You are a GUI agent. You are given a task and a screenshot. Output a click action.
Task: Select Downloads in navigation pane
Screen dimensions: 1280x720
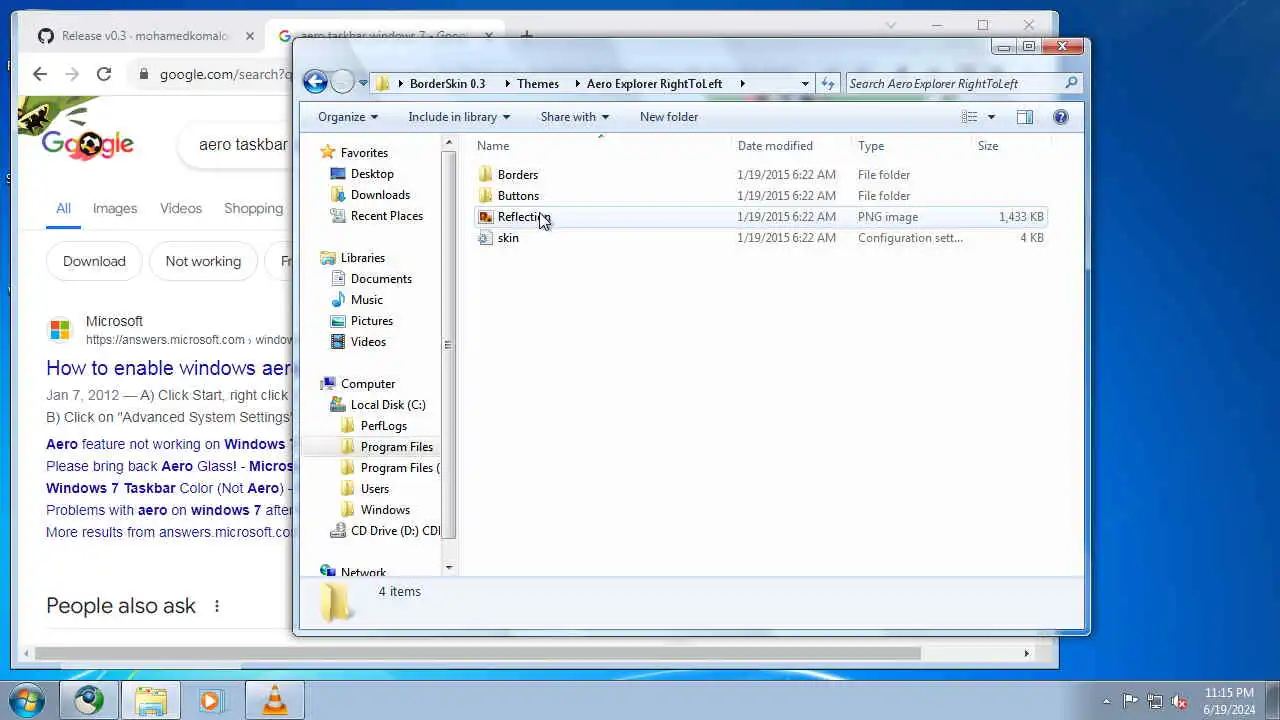380,195
